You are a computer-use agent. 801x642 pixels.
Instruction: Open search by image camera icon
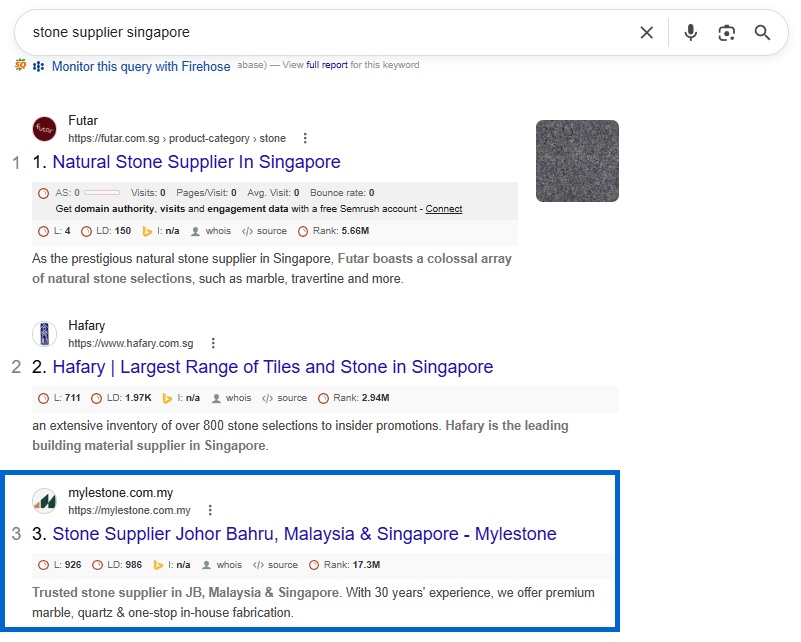[726, 33]
